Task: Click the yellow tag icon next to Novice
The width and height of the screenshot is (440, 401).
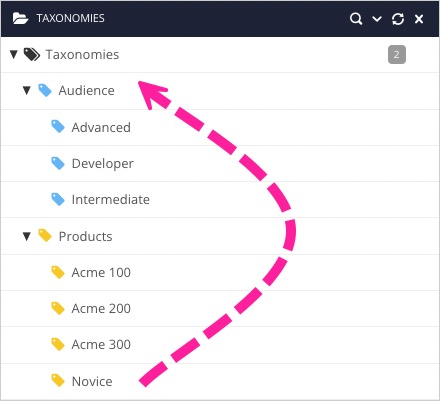Action: pyautogui.click(x=58, y=381)
